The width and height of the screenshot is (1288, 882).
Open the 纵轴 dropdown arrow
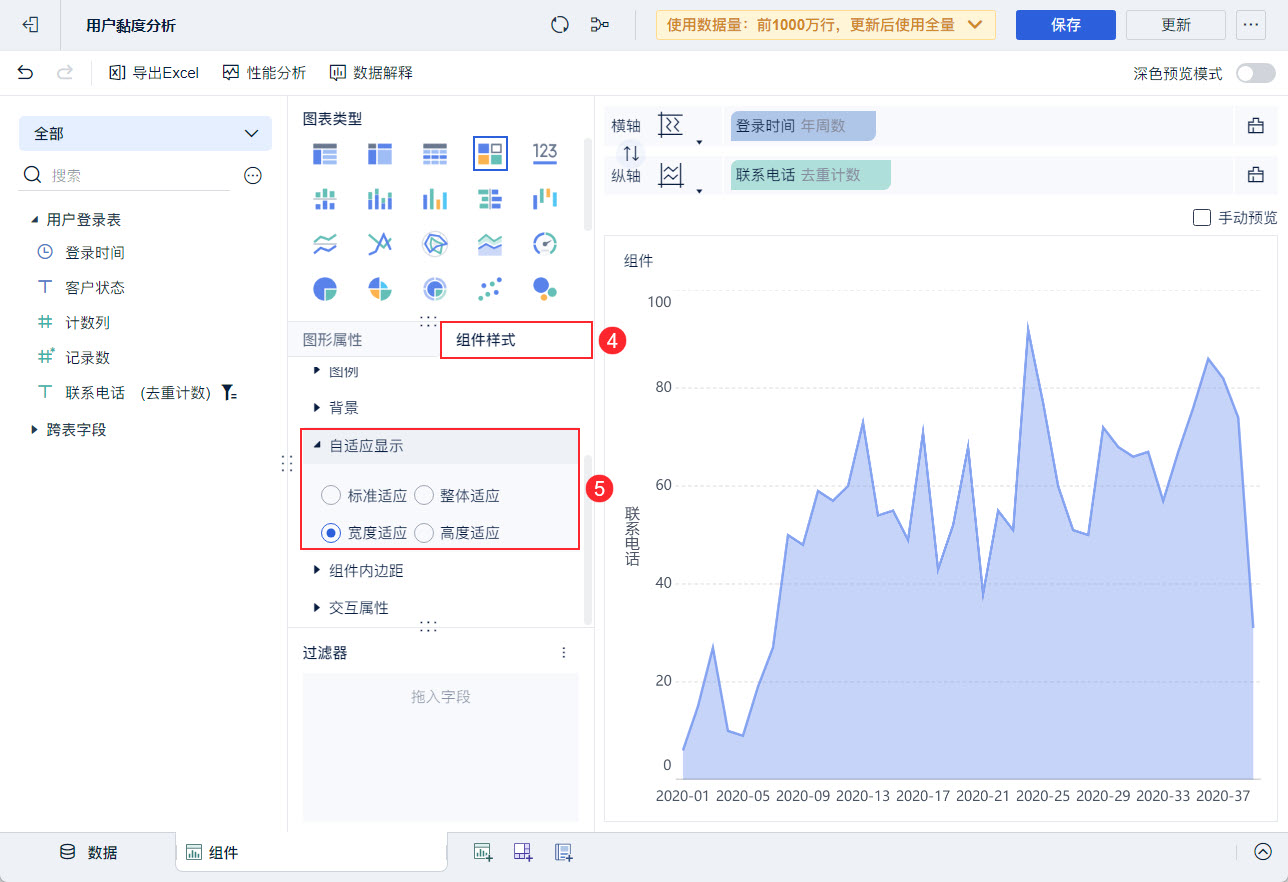[x=699, y=190]
